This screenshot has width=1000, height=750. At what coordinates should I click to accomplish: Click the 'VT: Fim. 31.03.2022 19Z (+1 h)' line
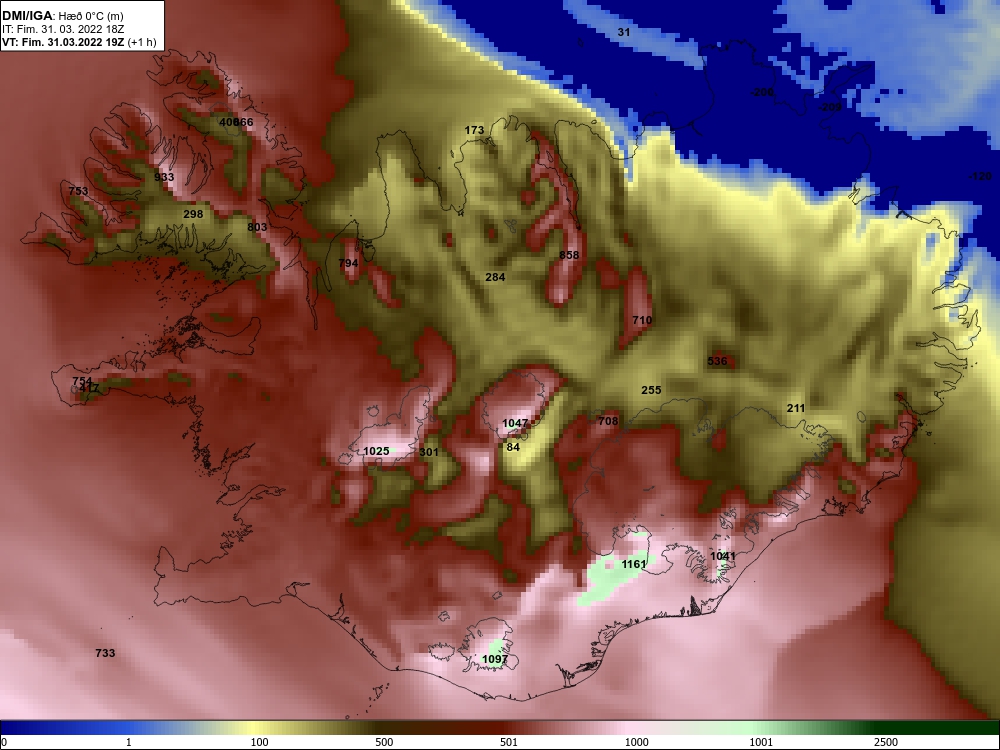[78, 42]
